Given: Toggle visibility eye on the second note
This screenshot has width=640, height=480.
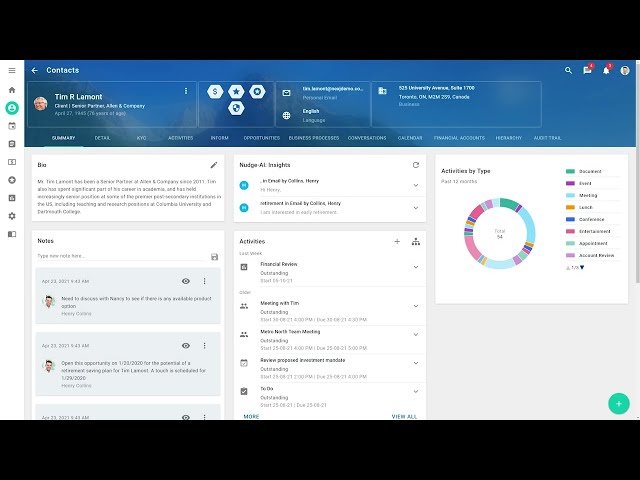Looking at the screenshot, I should pyautogui.click(x=186, y=346).
